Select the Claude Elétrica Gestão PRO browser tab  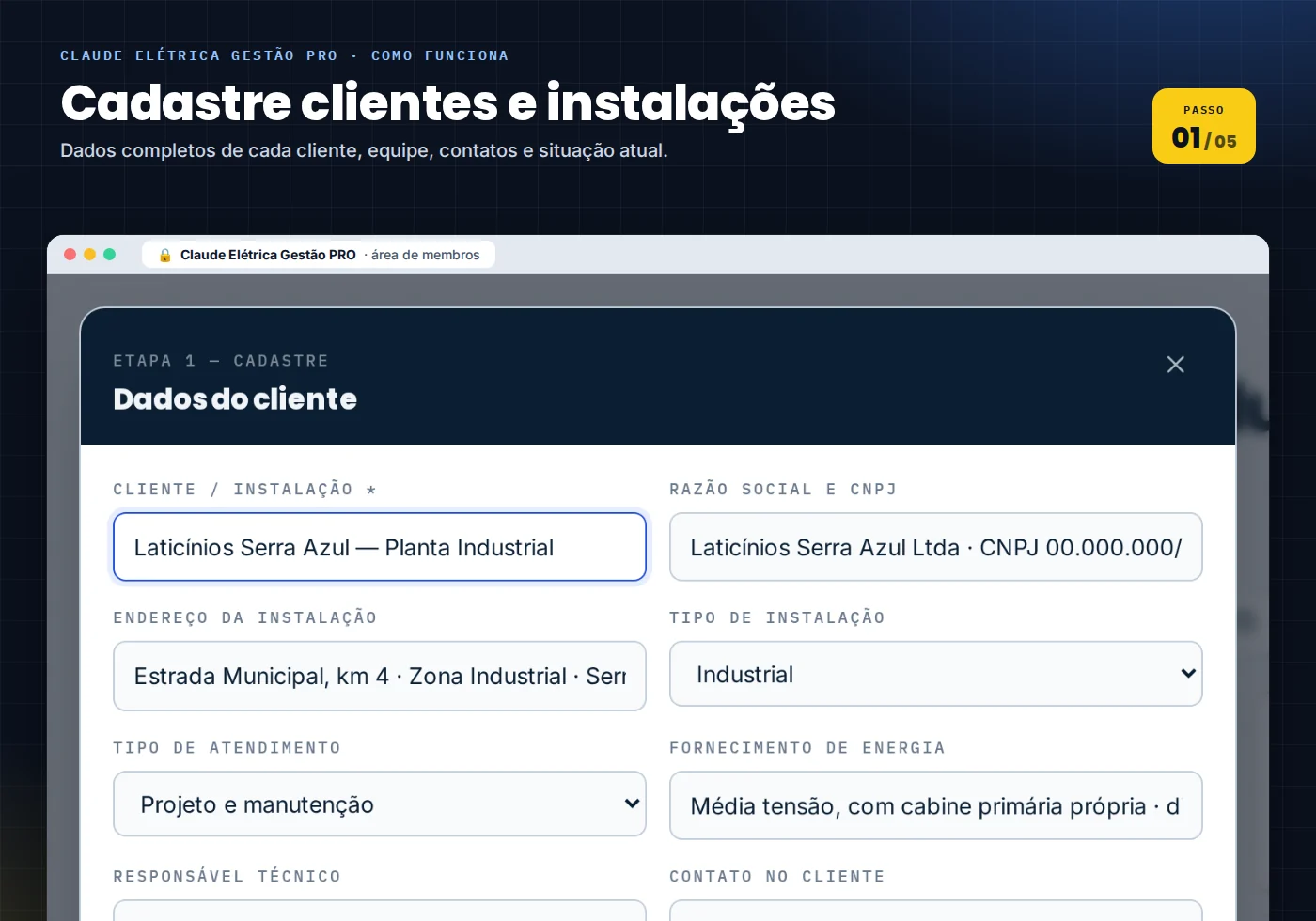pyautogui.click(x=319, y=255)
